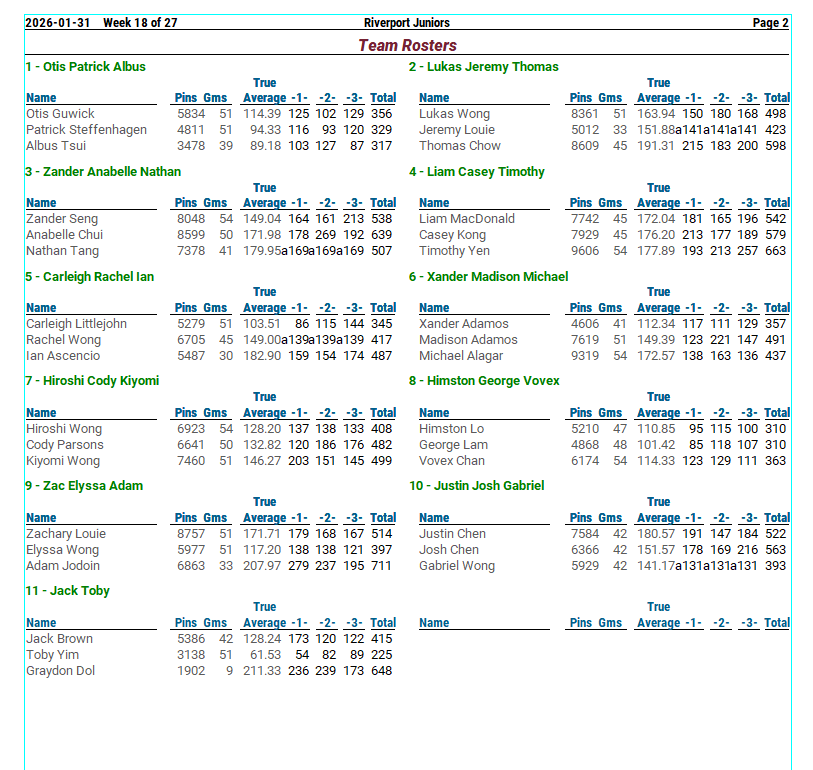Click team heading 4 - Liam Casey Timothy
This screenshot has height=770, width=813.
[x=476, y=172]
